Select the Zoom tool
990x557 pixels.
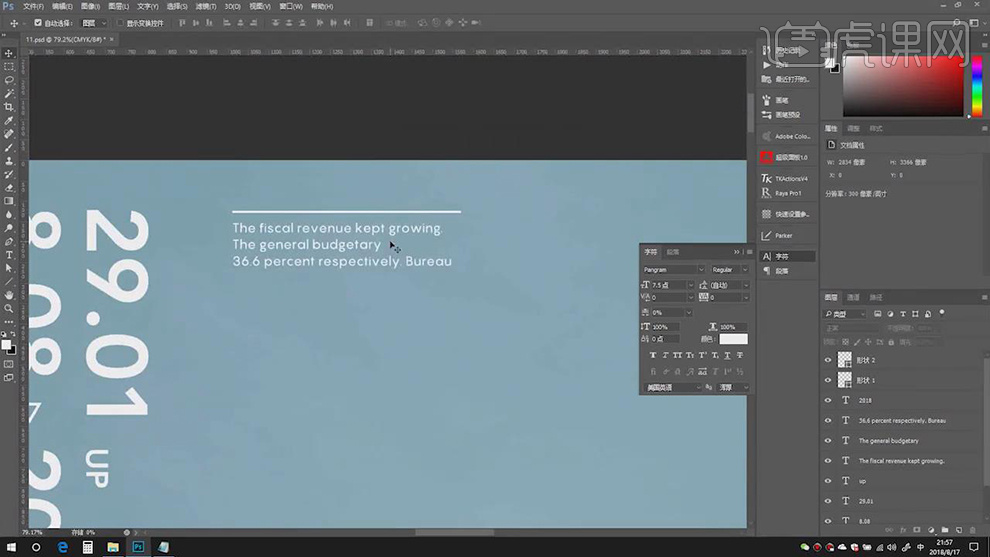click(9, 308)
